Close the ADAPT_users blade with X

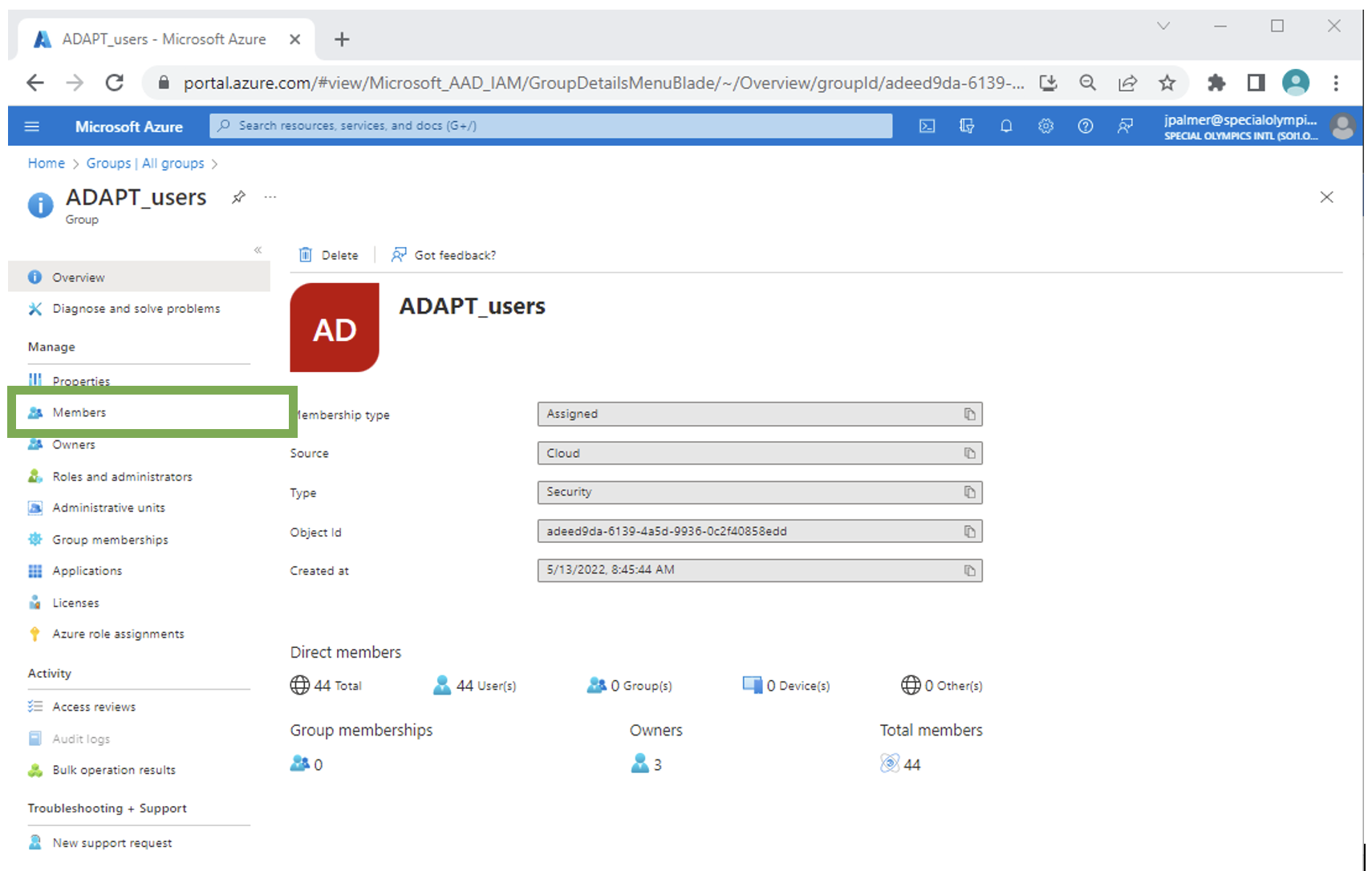[x=1326, y=197]
